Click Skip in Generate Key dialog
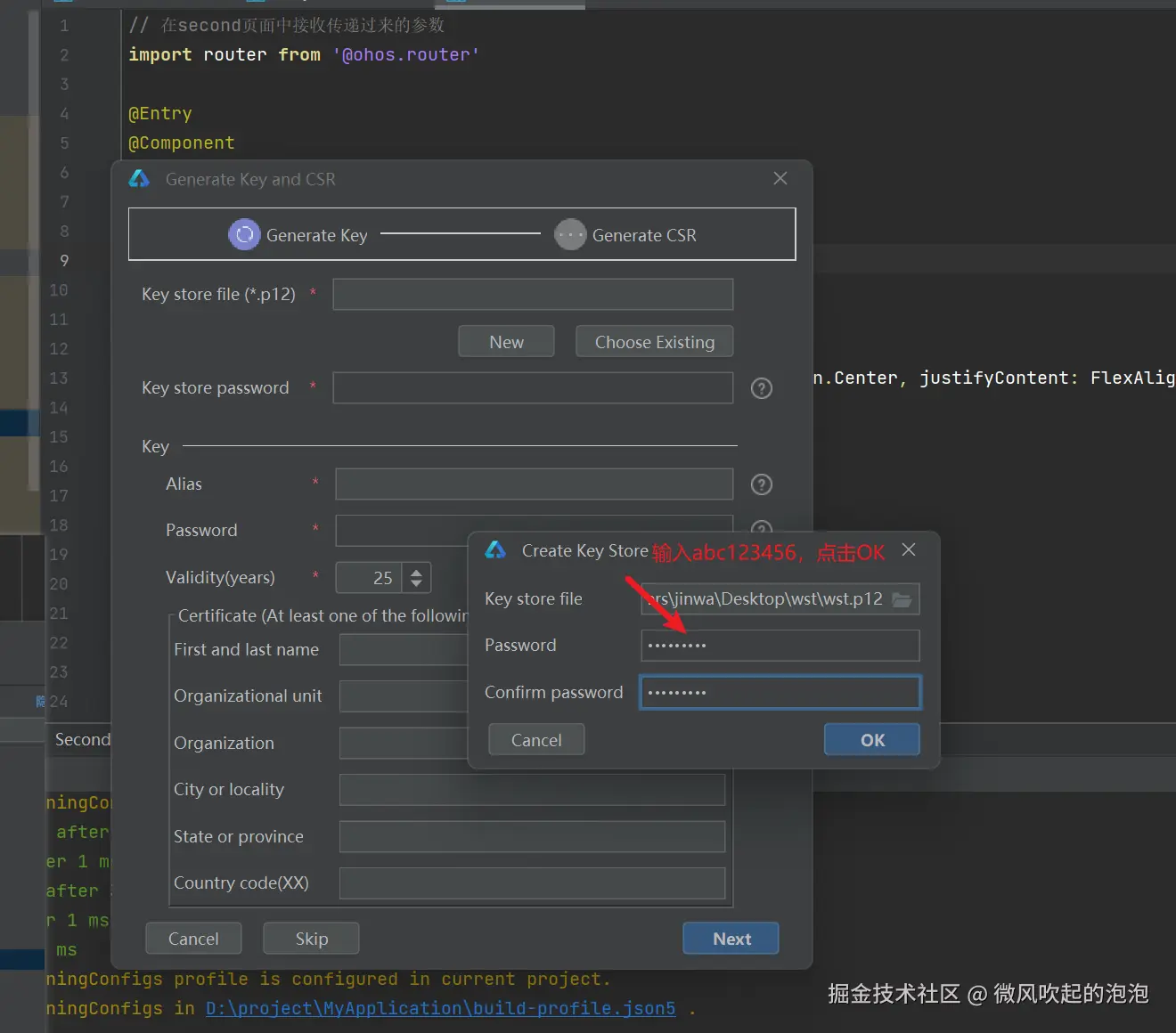This screenshot has width=1176, height=1033. (x=311, y=939)
